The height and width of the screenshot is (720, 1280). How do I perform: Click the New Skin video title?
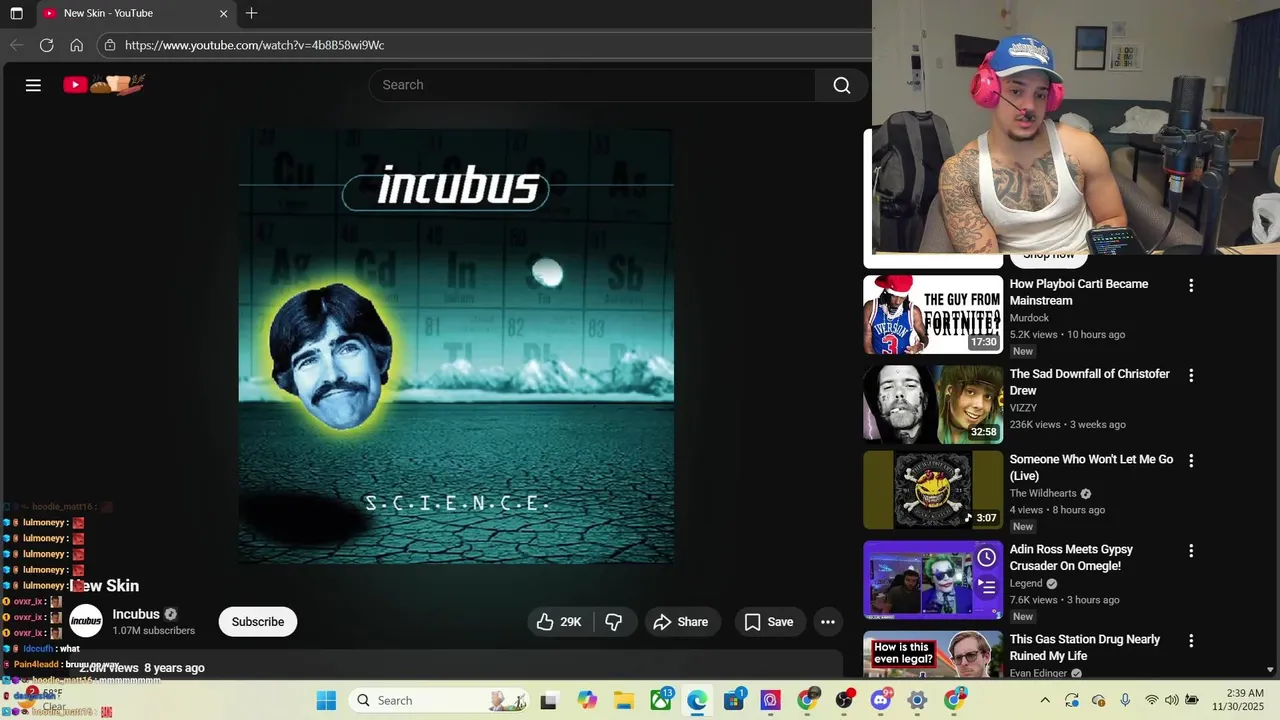[x=104, y=586]
